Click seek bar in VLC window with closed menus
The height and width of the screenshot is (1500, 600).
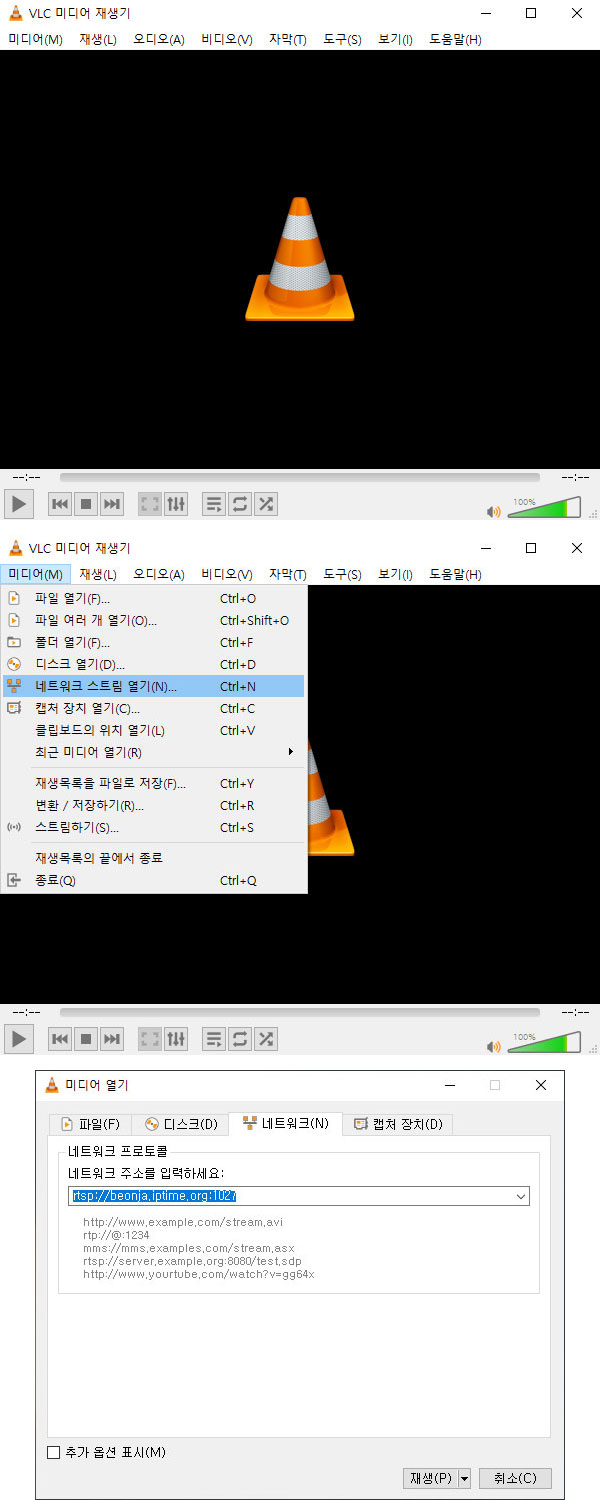click(x=300, y=478)
